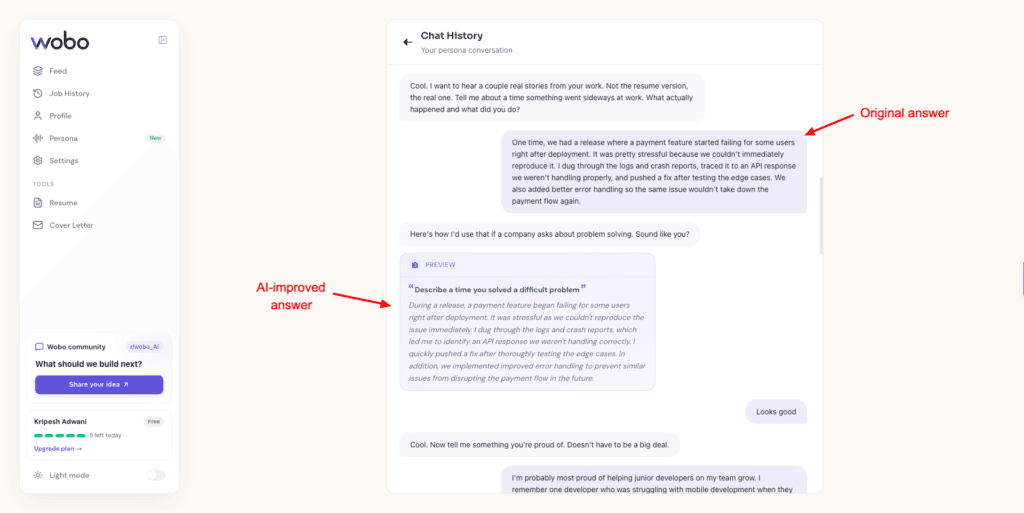Image resolution: width=1024 pixels, height=513 pixels.
Task: Click the Share your idea button
Action: pos(99,384)
